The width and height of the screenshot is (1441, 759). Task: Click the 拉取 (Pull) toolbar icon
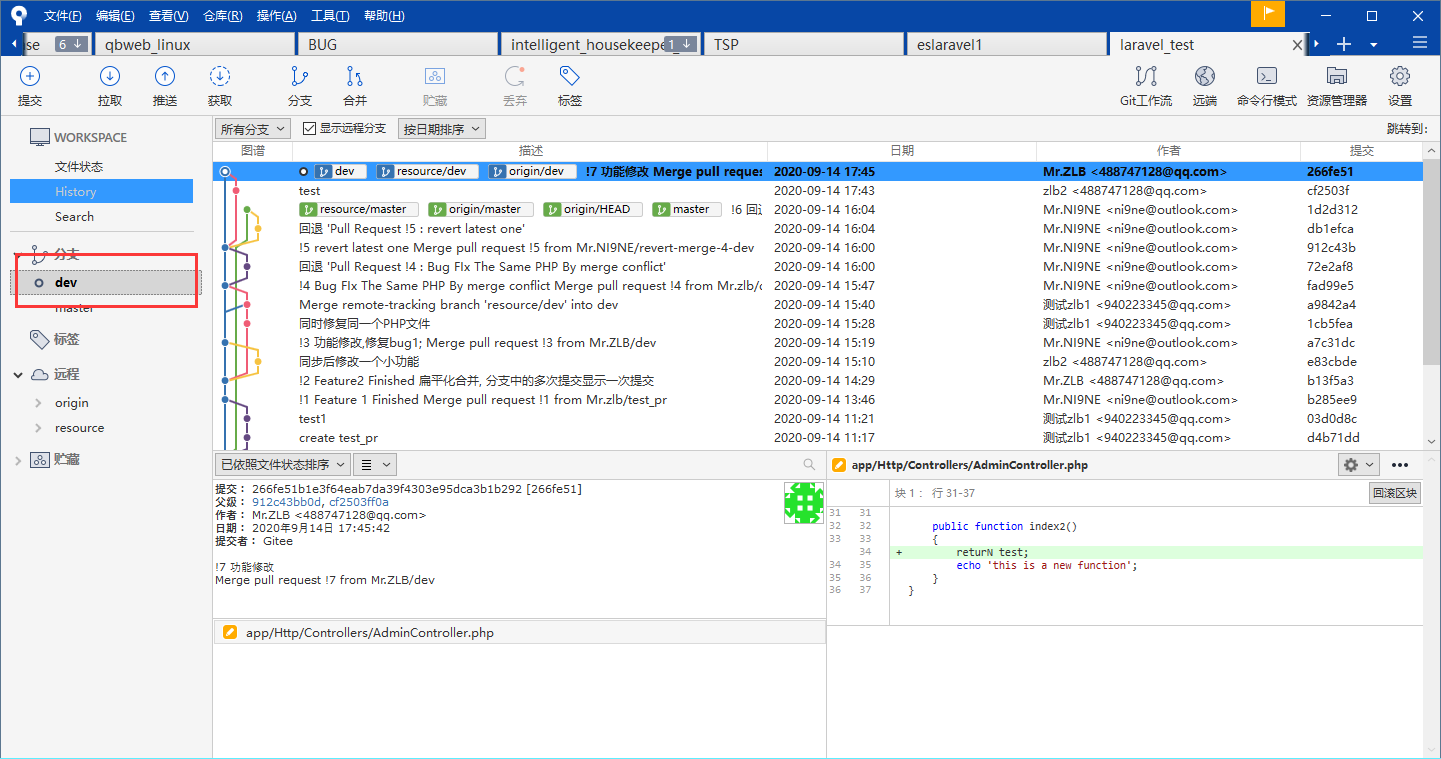(x=110, y=77)
